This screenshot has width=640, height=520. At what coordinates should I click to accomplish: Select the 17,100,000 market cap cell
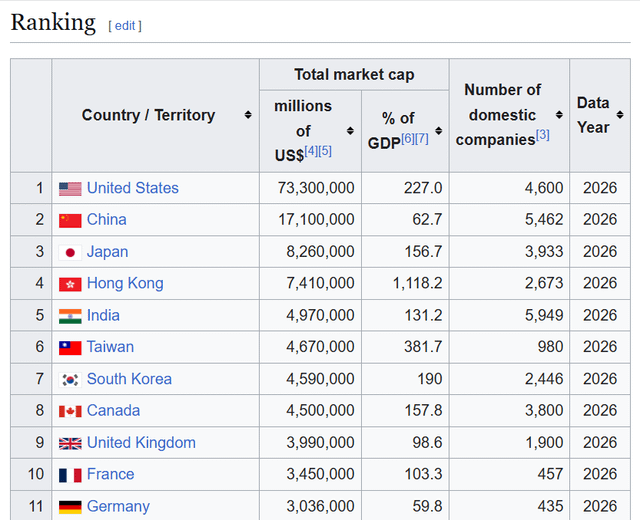point(310,220)
